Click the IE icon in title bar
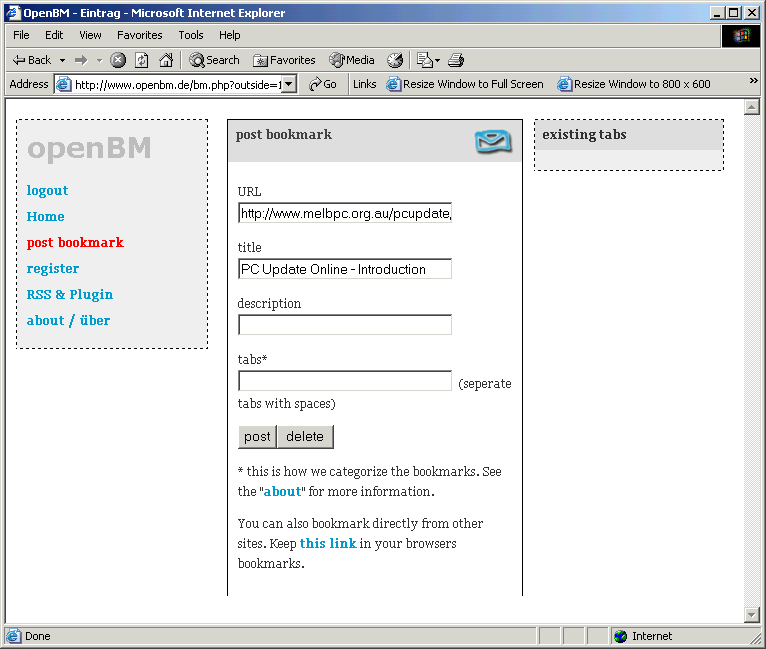 [13, 13]
